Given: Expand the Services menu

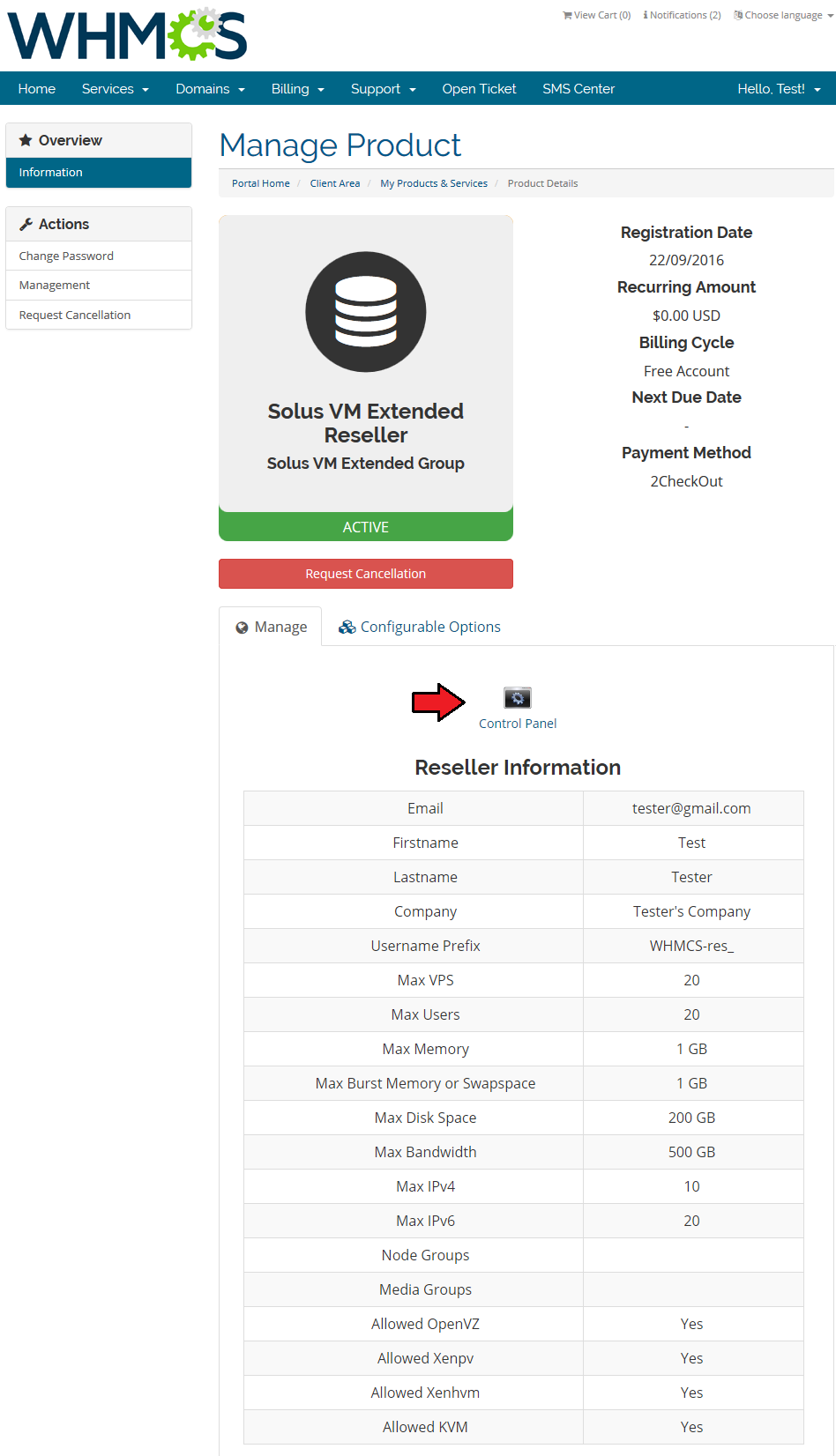Looking at the screenshot, I should click(116, 89).
